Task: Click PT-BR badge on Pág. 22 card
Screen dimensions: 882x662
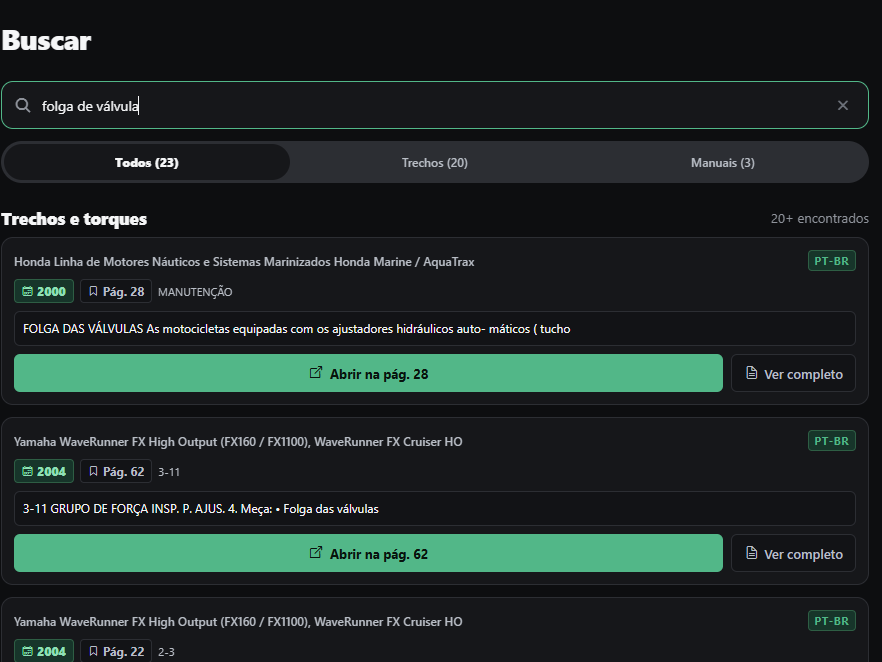Action: point(832,621)
